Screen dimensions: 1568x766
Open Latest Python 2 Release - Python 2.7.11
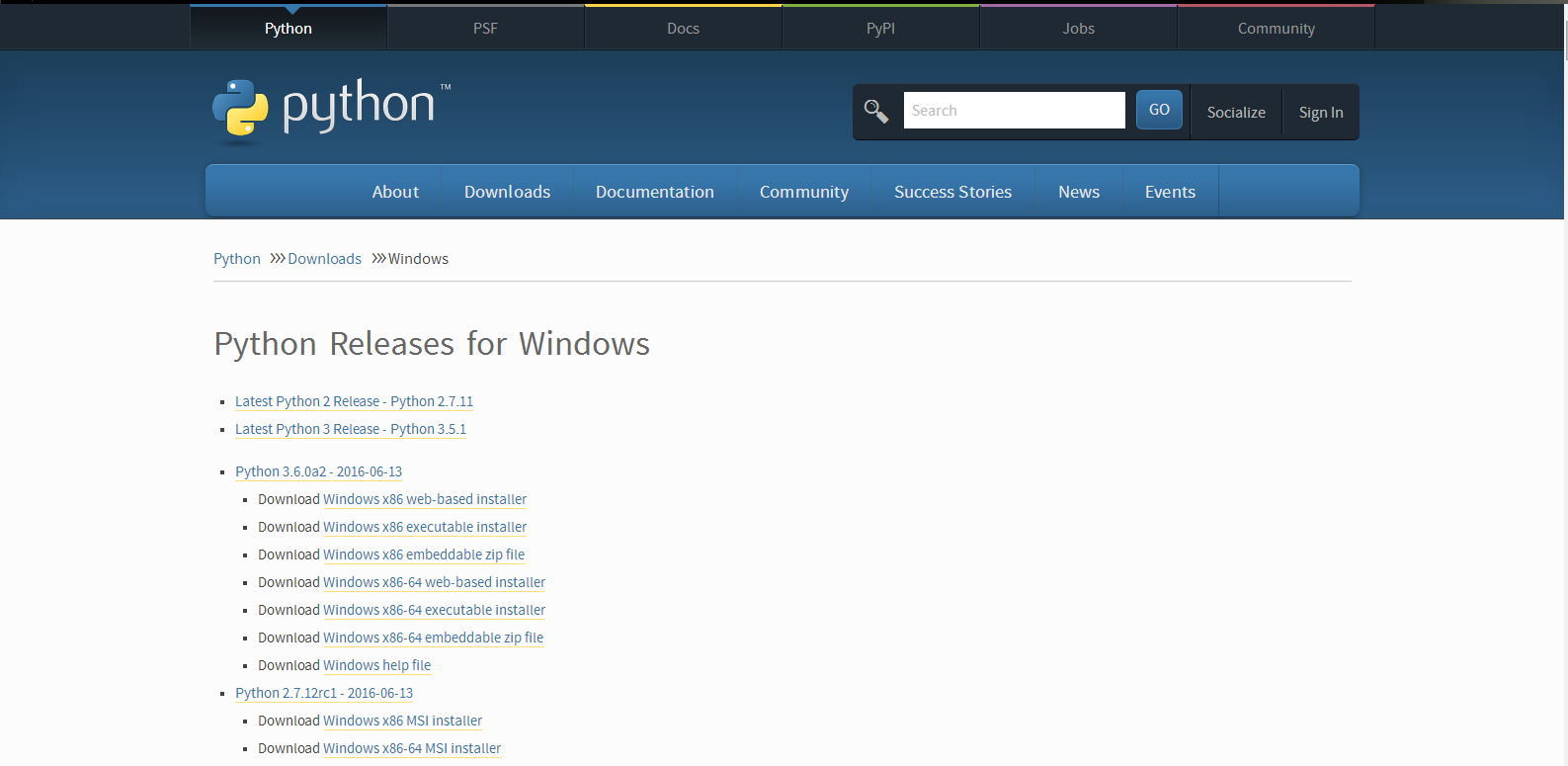[x=354, y=401]
